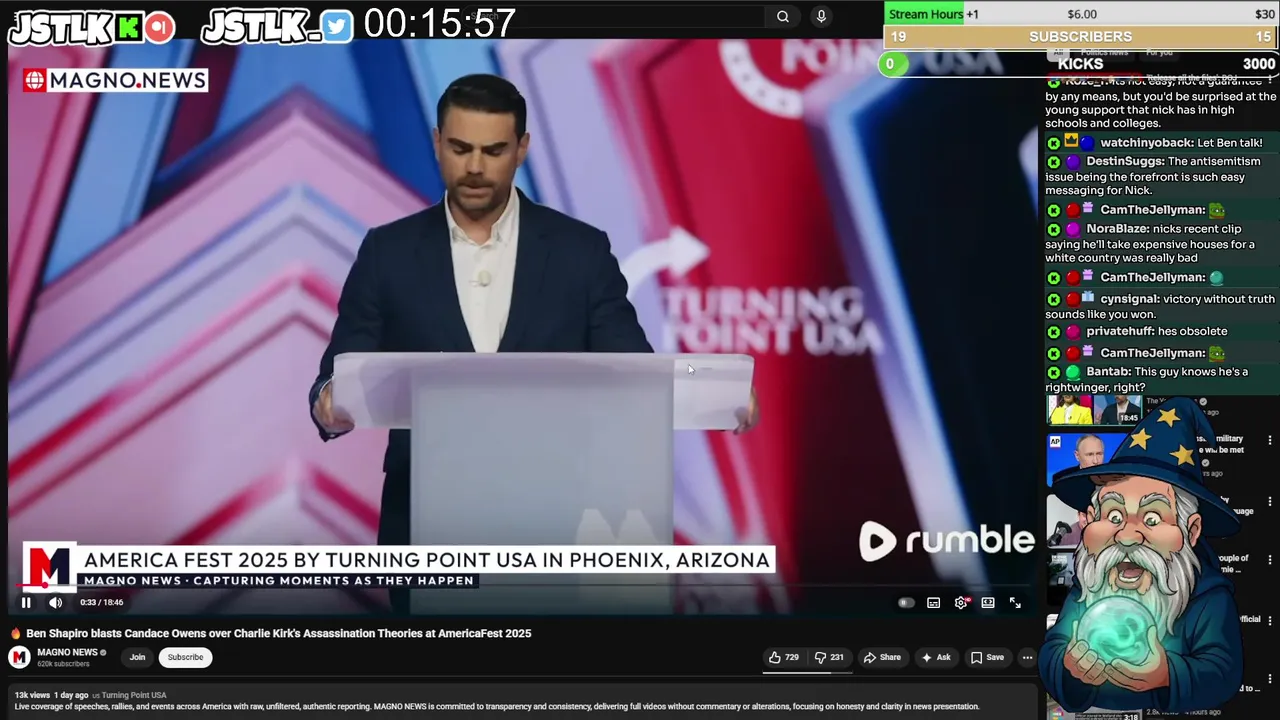Screen dimensions: 1280x720
Task: Toggle the autoplay switch
Action: 906,603
